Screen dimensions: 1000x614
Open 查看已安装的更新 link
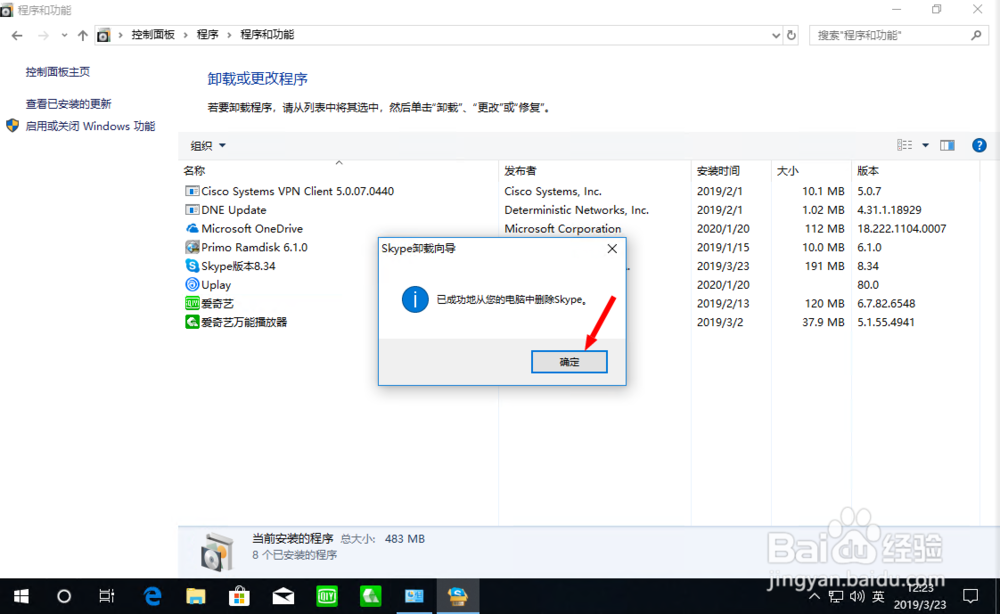click(68, 103)
